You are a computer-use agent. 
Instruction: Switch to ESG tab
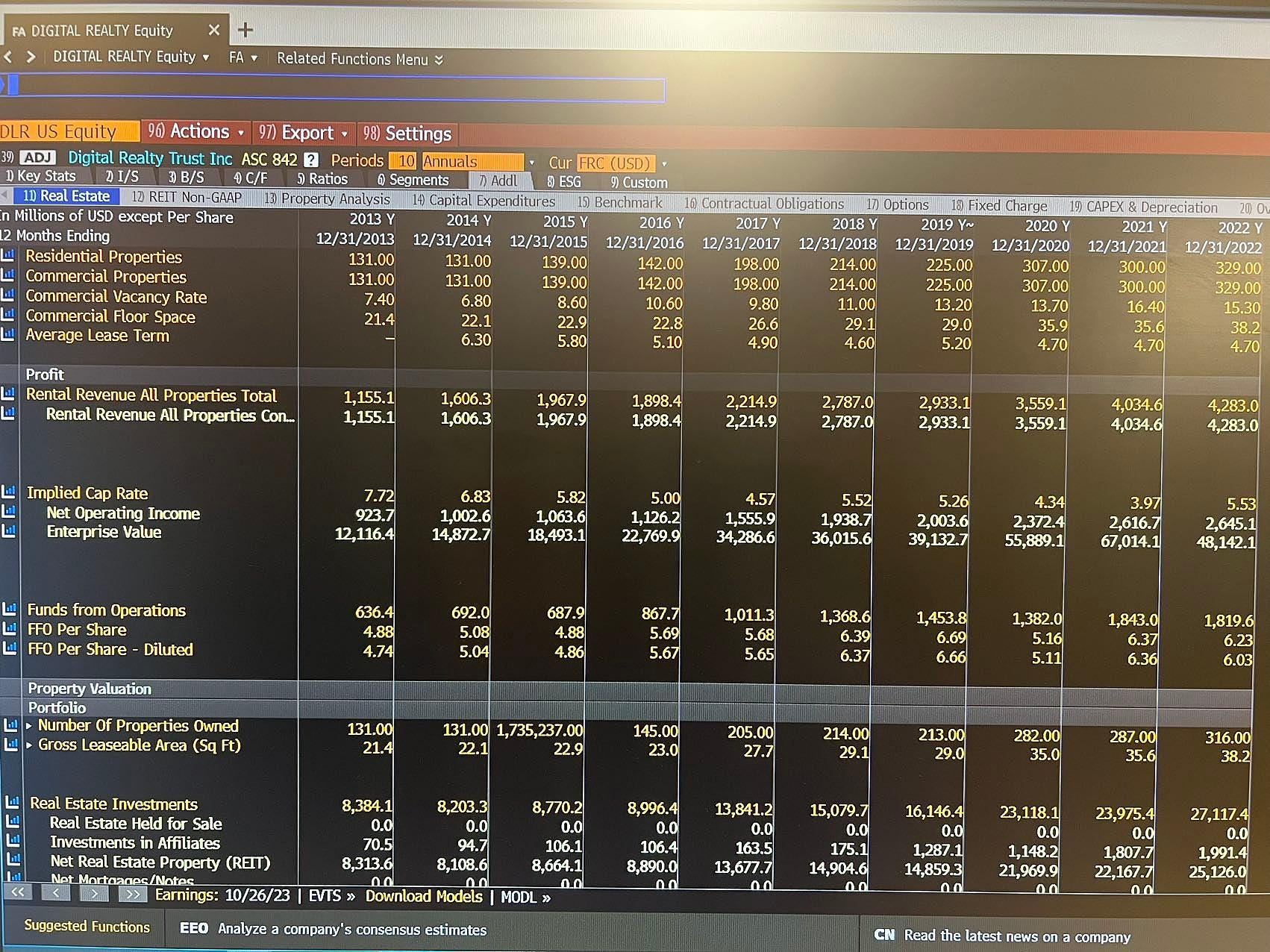tap(563, 181)
